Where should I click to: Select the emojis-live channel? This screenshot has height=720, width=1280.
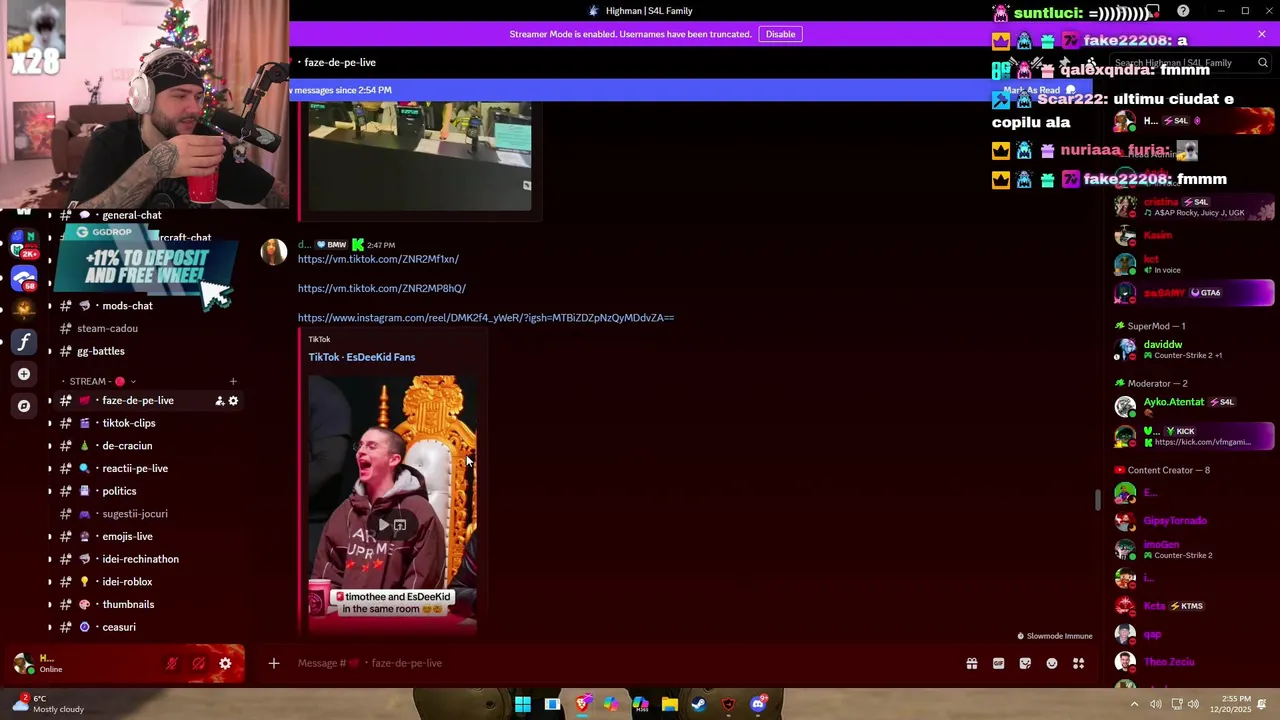pos(127,537)
